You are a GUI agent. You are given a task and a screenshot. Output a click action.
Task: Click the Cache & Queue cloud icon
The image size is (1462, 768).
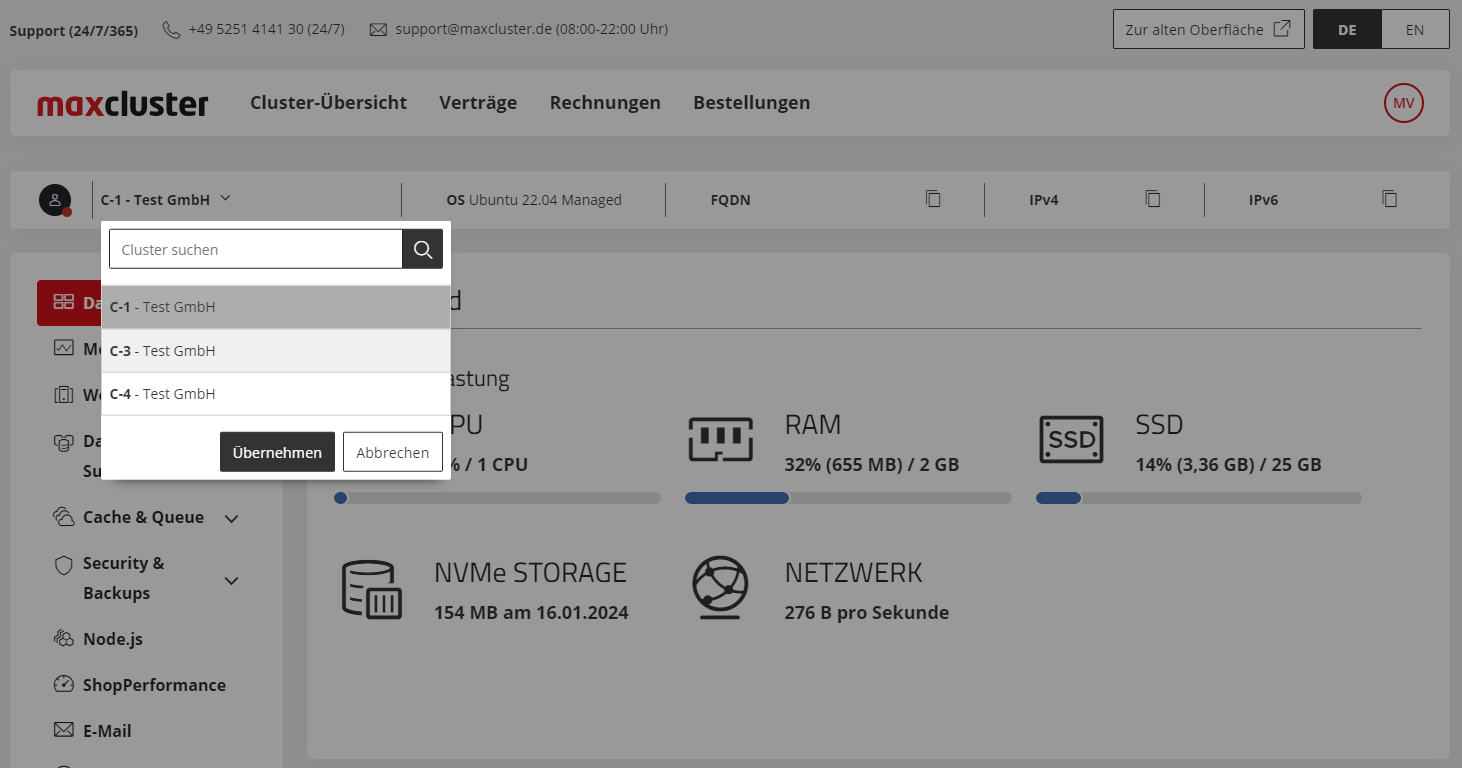(64, 517)
